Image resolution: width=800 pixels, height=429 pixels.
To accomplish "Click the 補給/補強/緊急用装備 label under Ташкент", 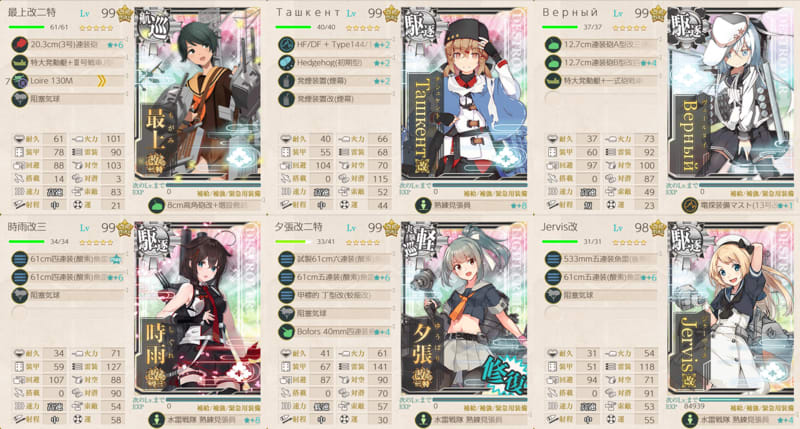I will pos(495,194).
